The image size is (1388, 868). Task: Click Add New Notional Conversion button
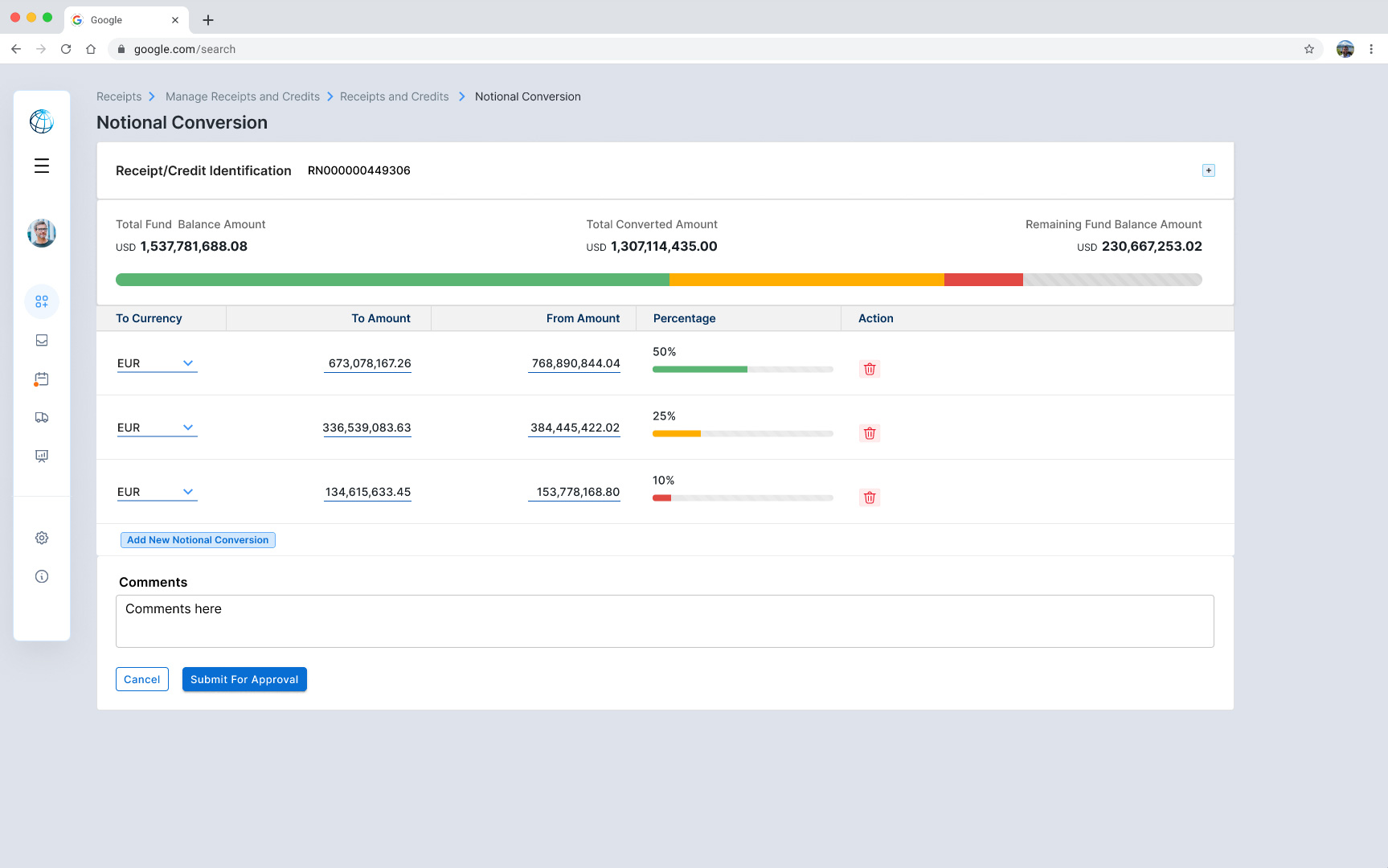pyautogui.click(x=198, y=540)
